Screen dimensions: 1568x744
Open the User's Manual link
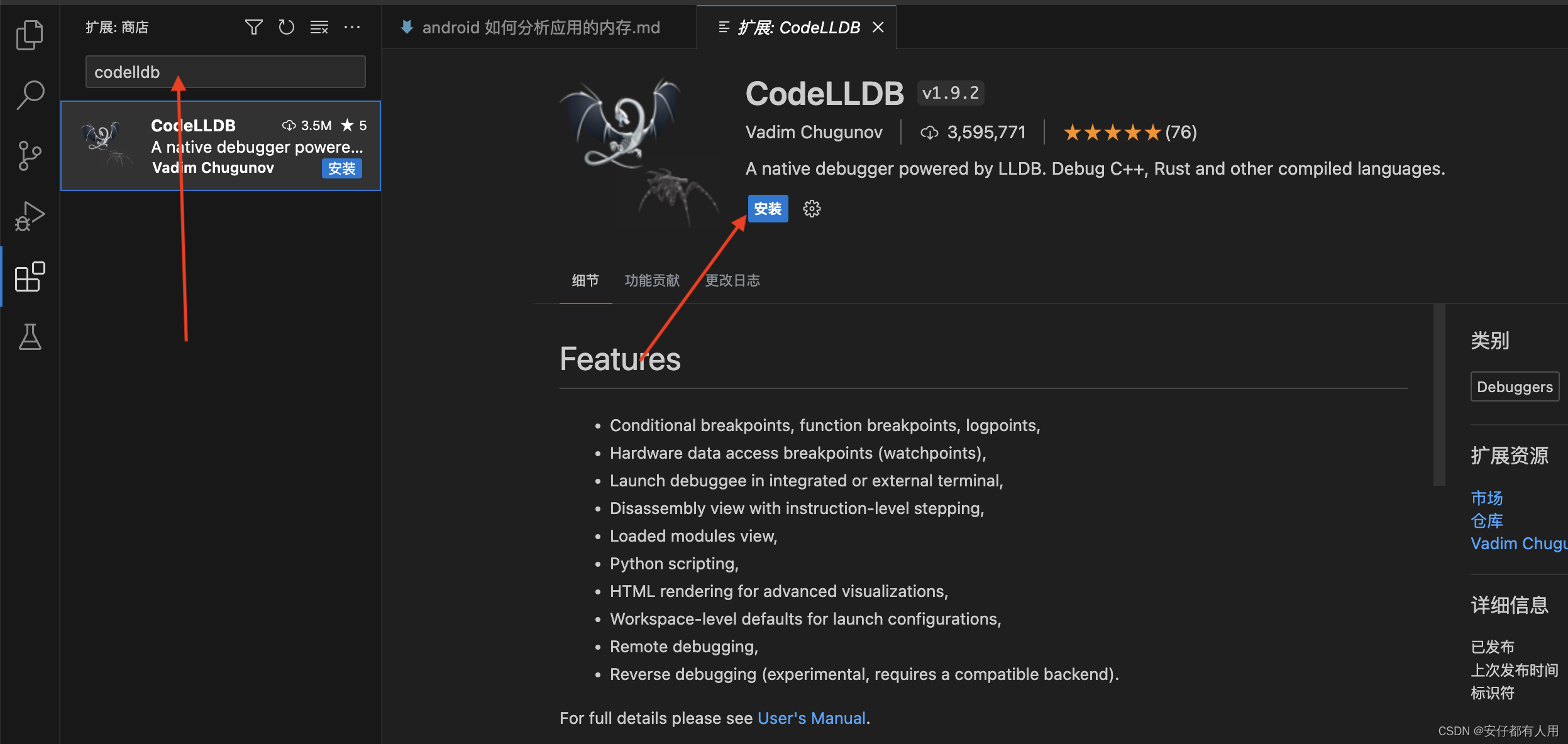811,718
